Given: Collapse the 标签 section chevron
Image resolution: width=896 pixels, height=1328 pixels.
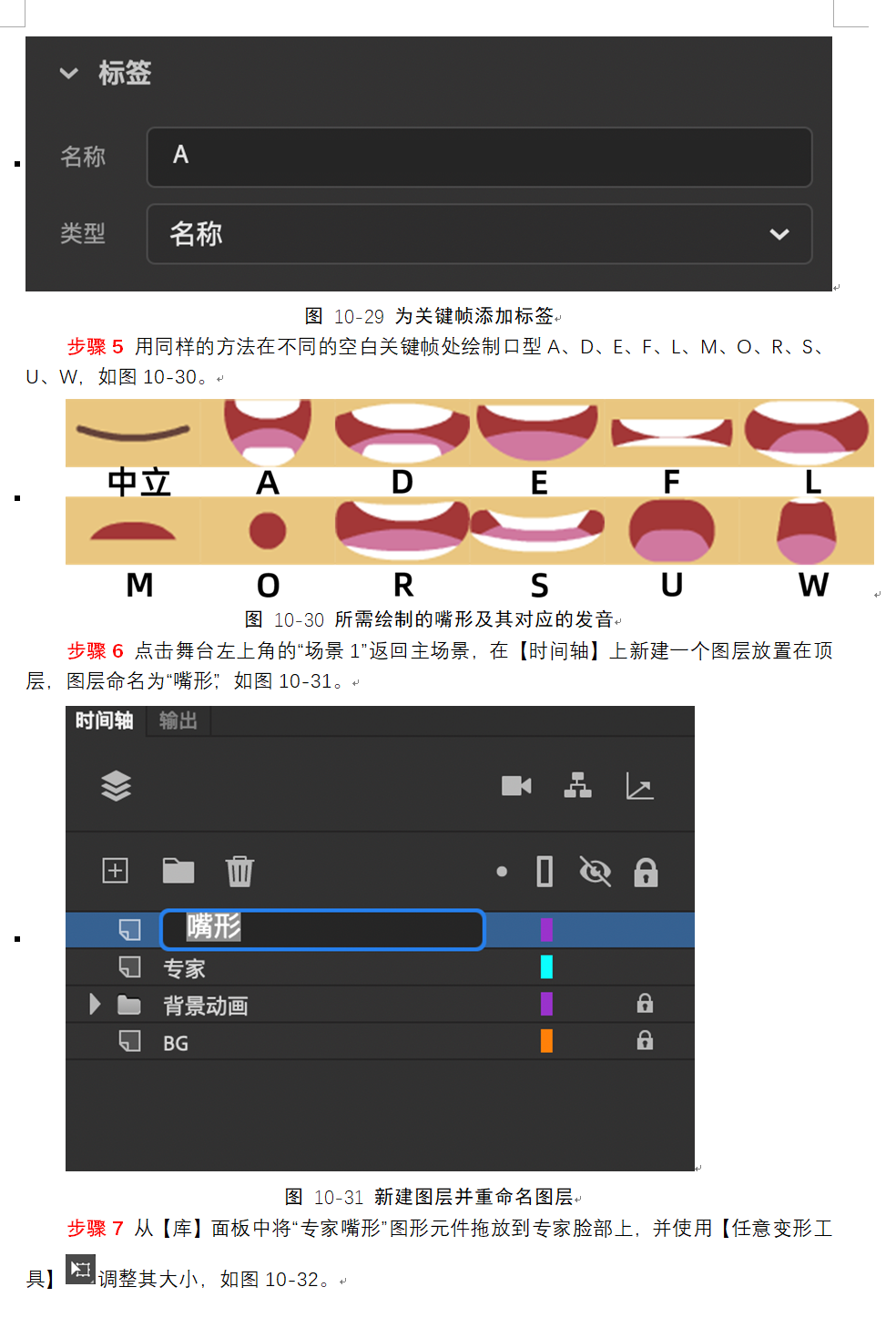Looking at the screenshot, I should coord(69,73).
